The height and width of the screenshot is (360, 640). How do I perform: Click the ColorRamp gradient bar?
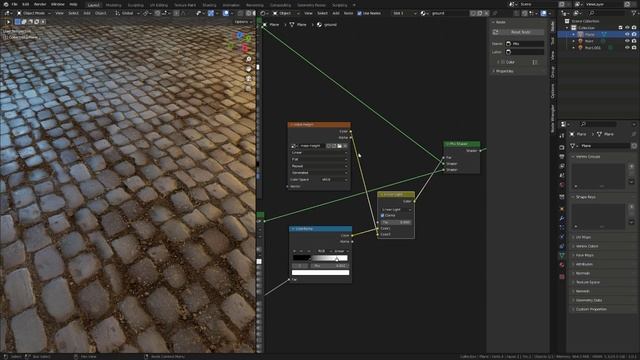click(x=320, y=258)
